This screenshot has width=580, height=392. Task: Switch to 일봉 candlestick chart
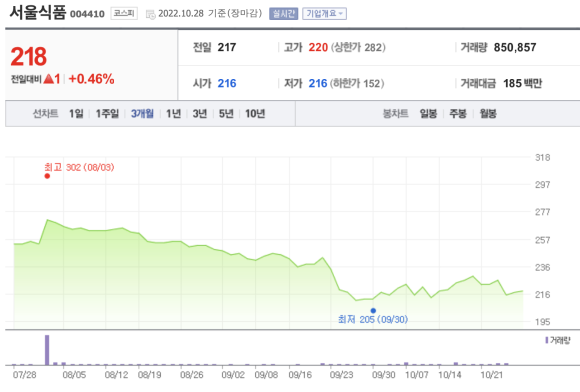click(428, 114)
